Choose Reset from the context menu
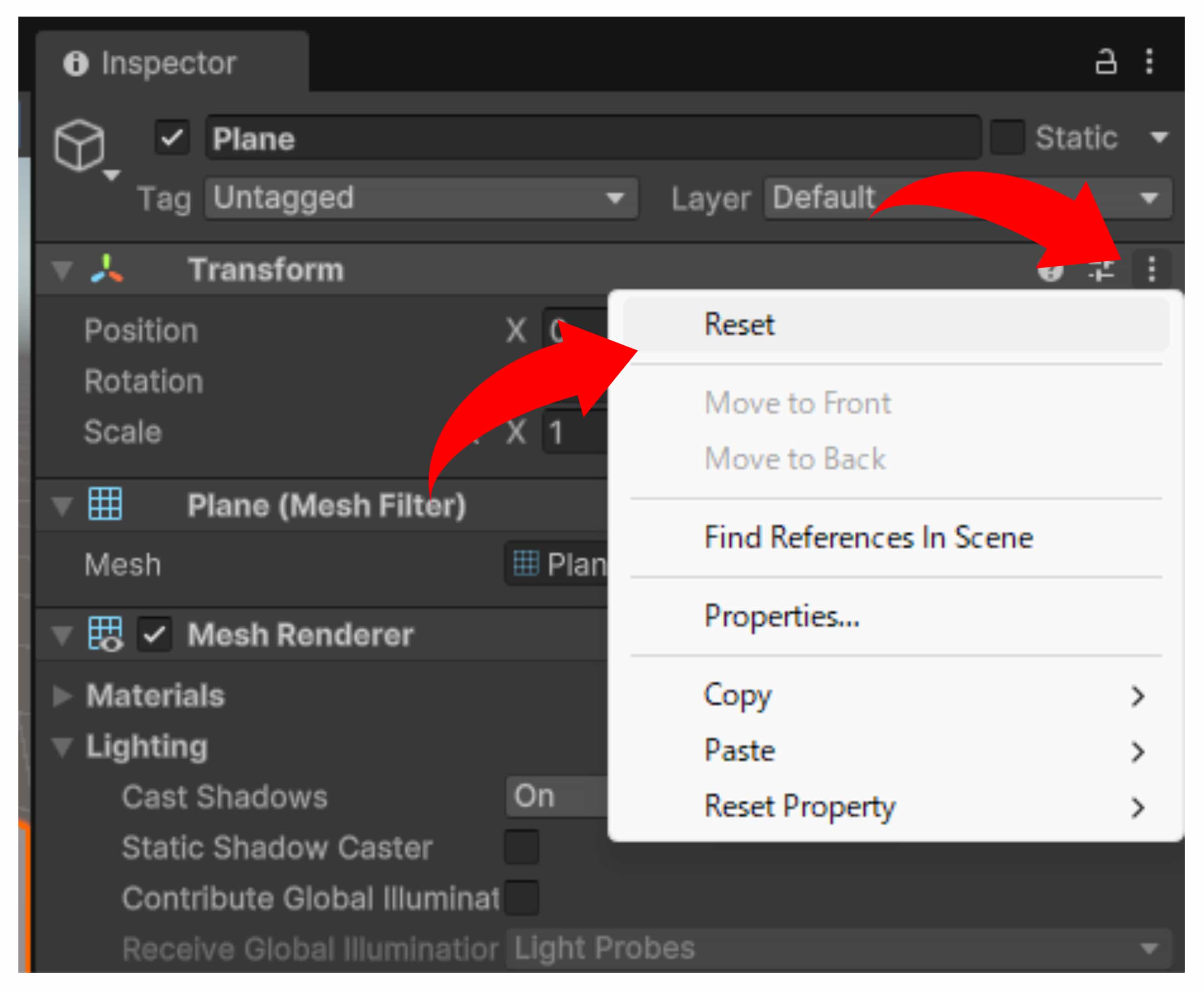 (739, 324)
